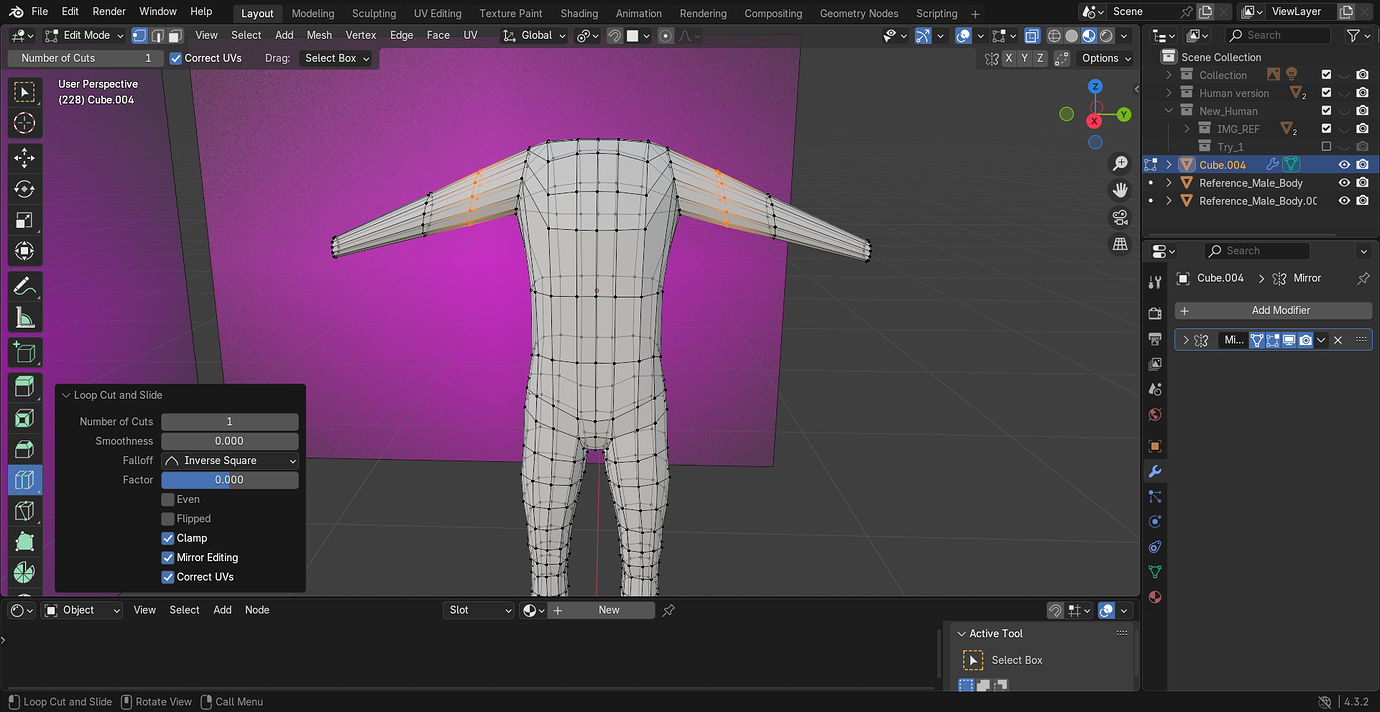Select the Bevel tool
1380x712 pixels.
(x=24, y=449)
